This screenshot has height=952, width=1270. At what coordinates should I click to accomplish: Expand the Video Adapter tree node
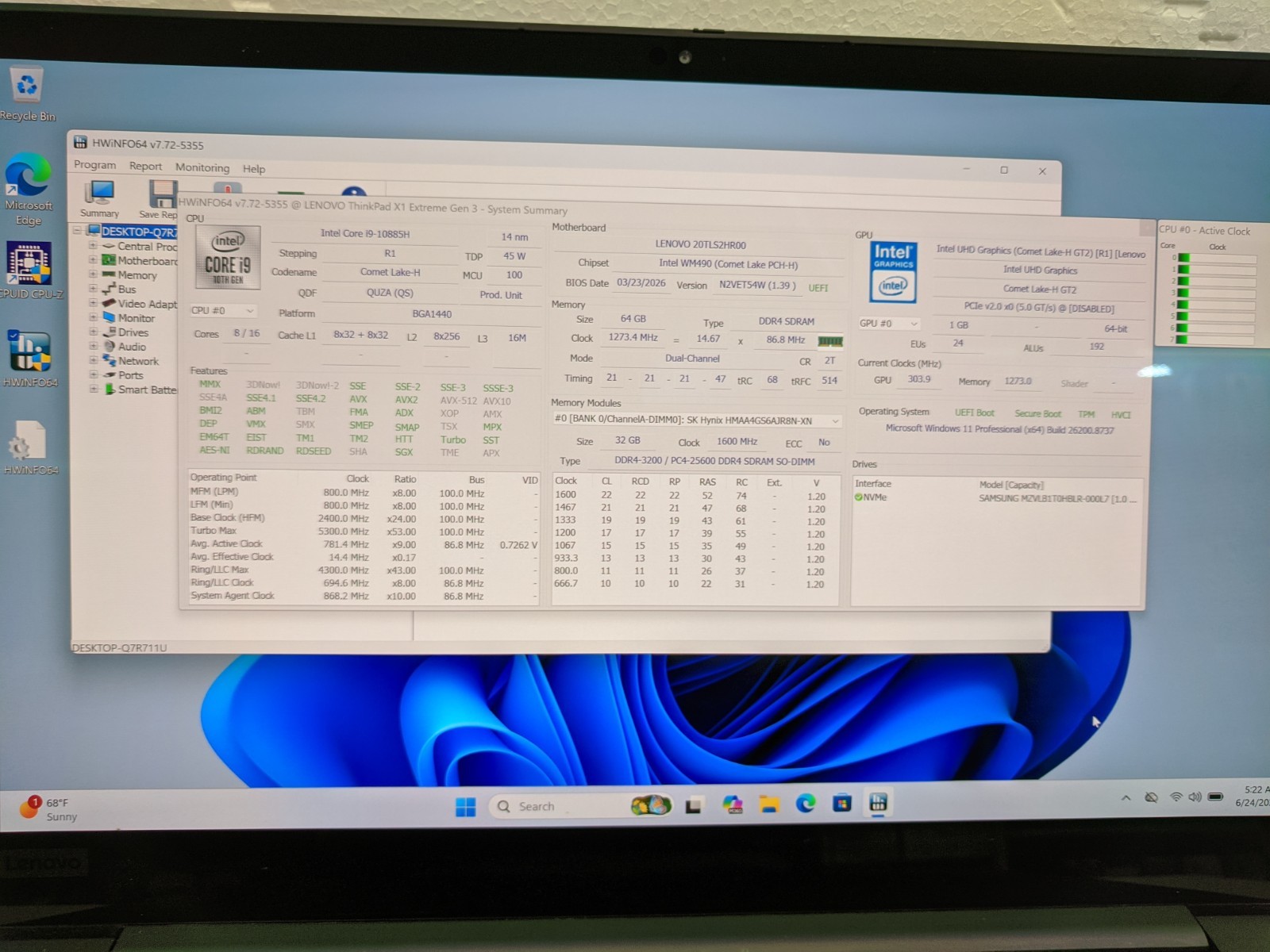pos(93,303)
